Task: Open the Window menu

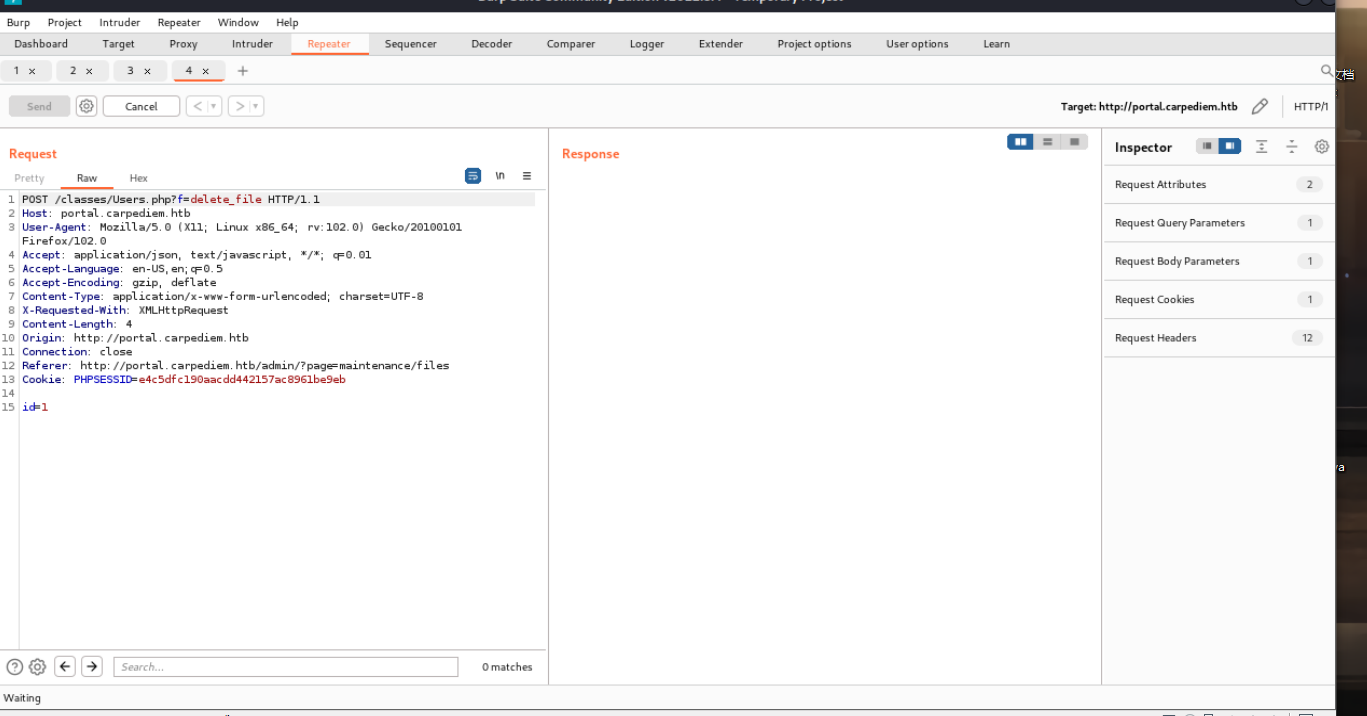Action: 238,22
